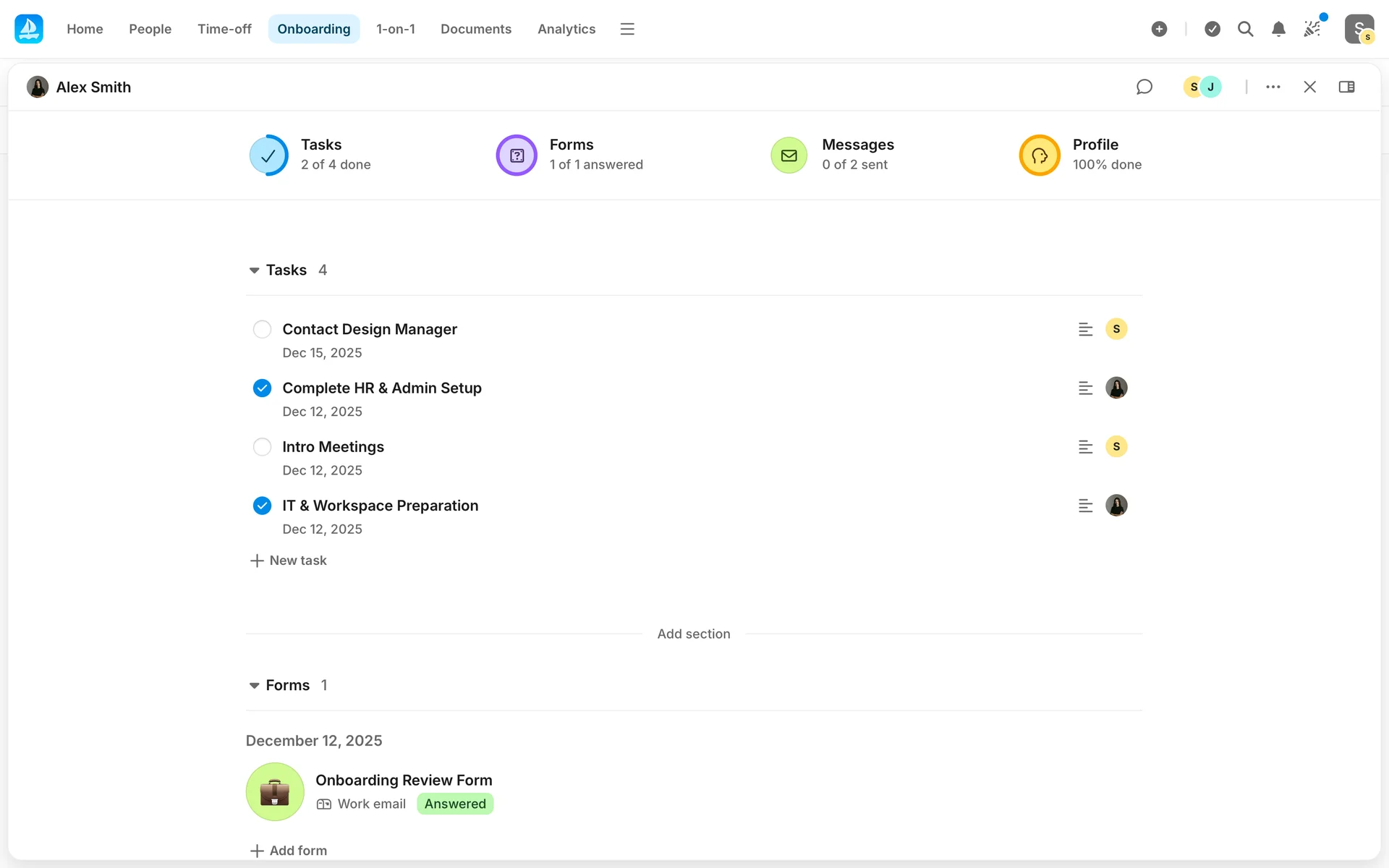Collapse the Tasks section

pyautogui.click(x=254, y=271)
